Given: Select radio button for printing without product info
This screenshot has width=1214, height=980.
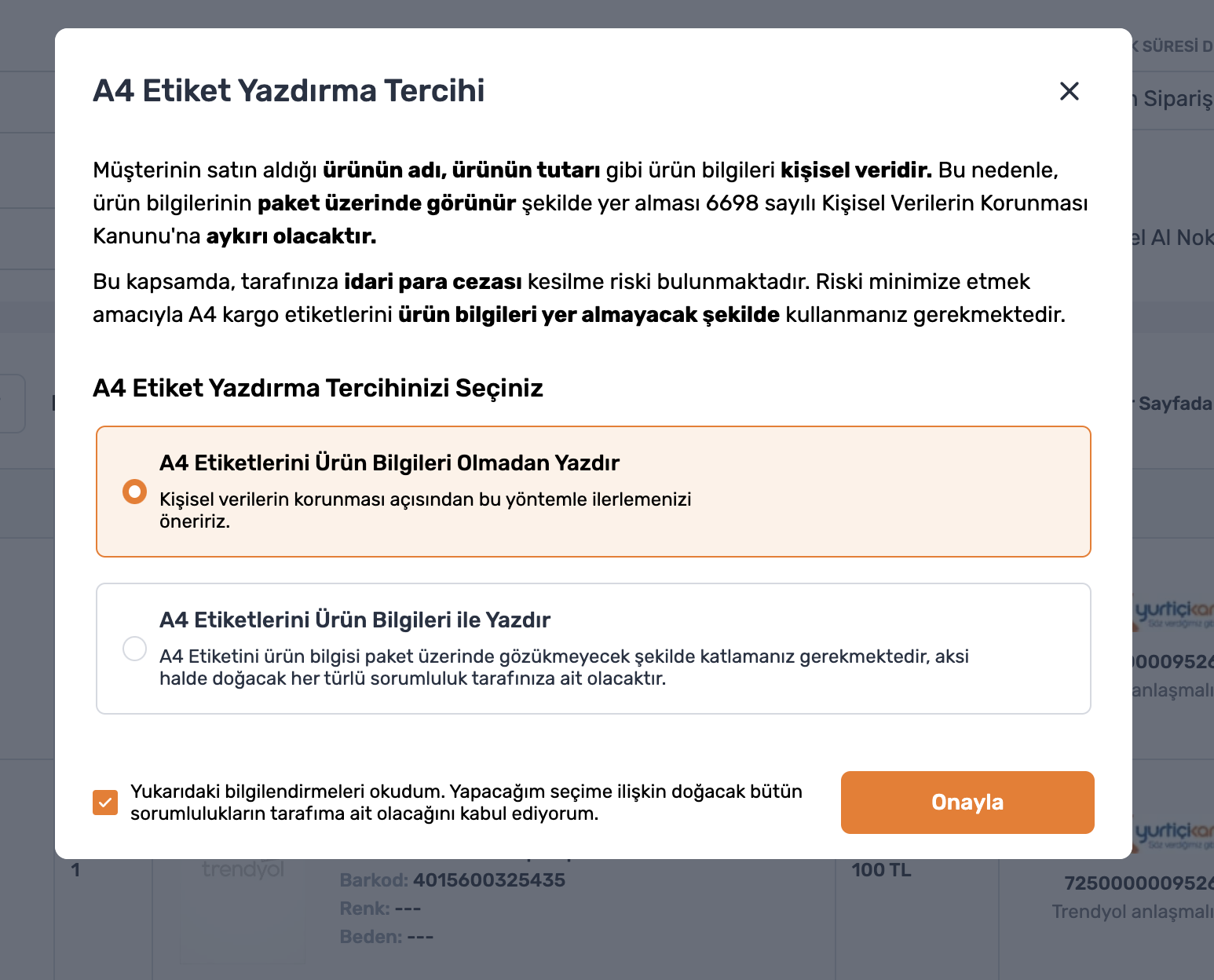Looking at the screenshot, I should [x=134, y=492].
